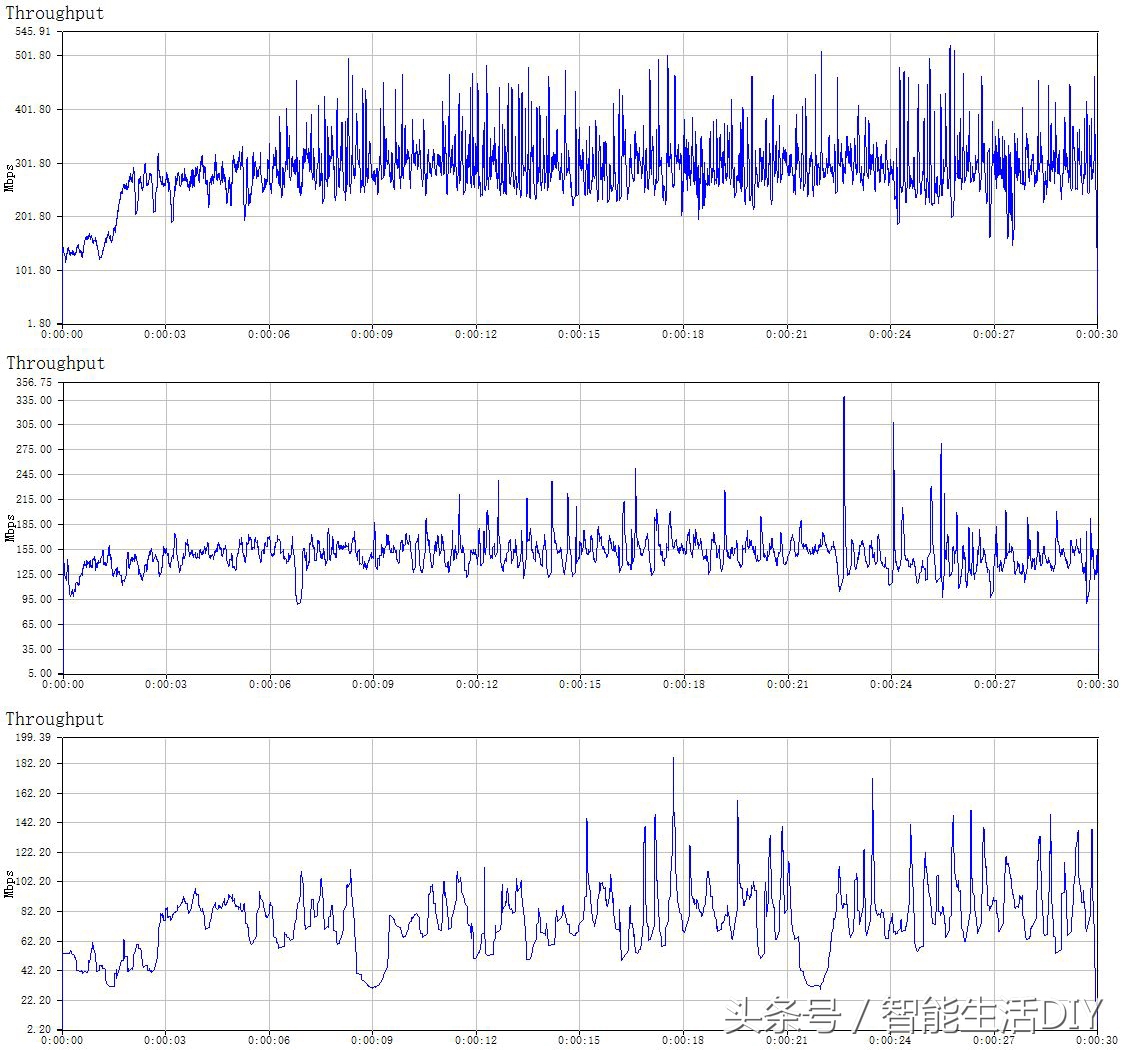
Task: Click 0:00:03 time label under the second chart
Action: tap(165, 685)
